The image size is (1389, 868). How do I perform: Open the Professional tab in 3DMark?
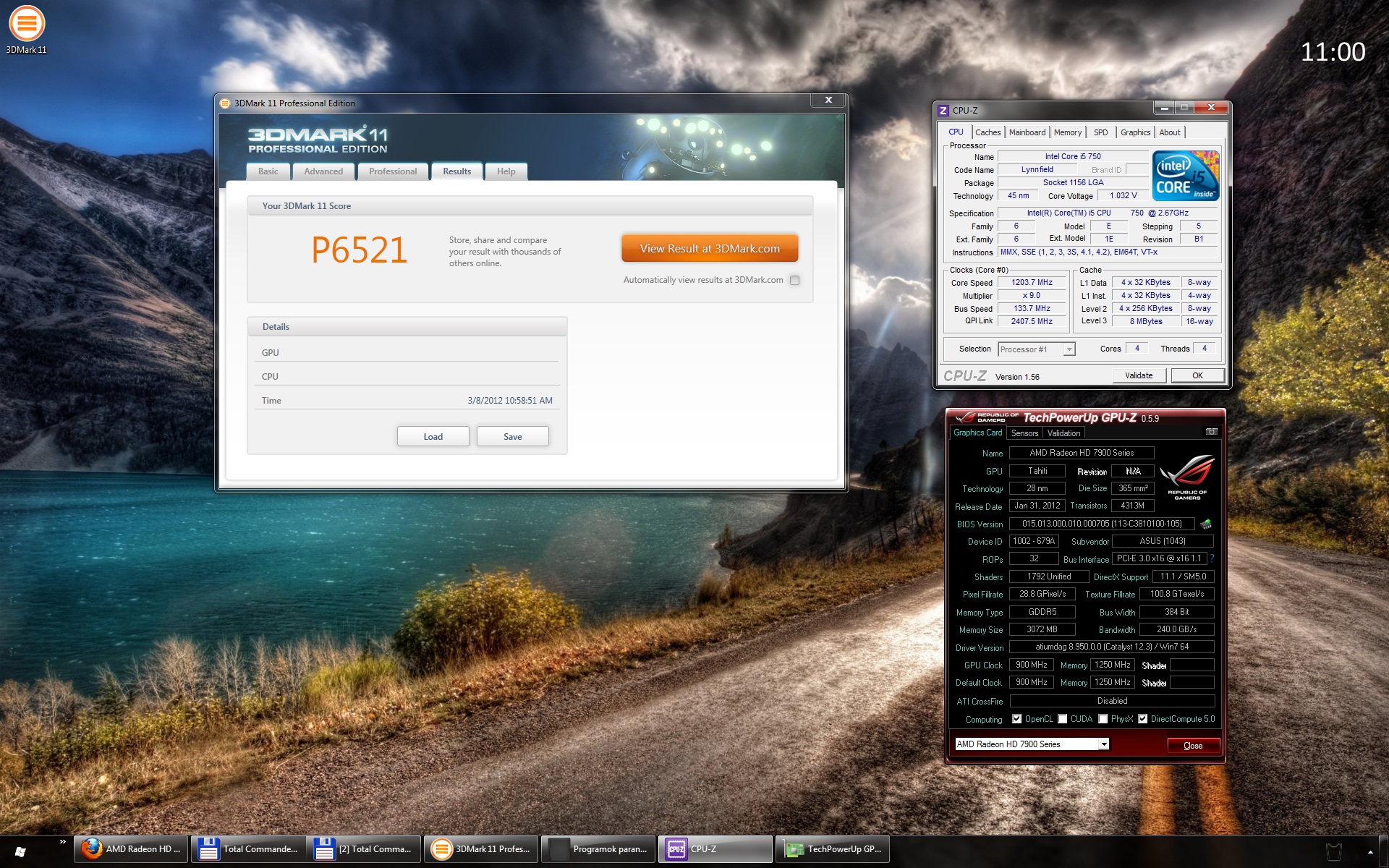[x=393, y=171]
